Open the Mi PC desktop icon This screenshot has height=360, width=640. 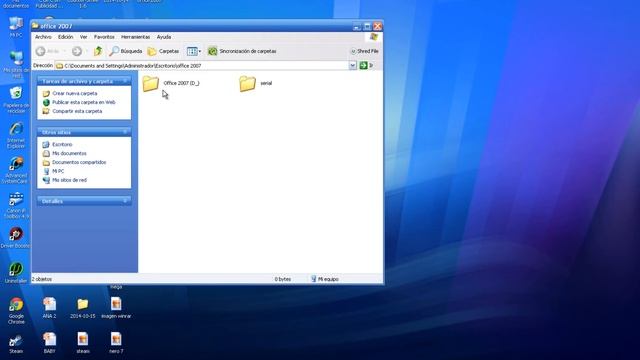(x=16, y=27)
